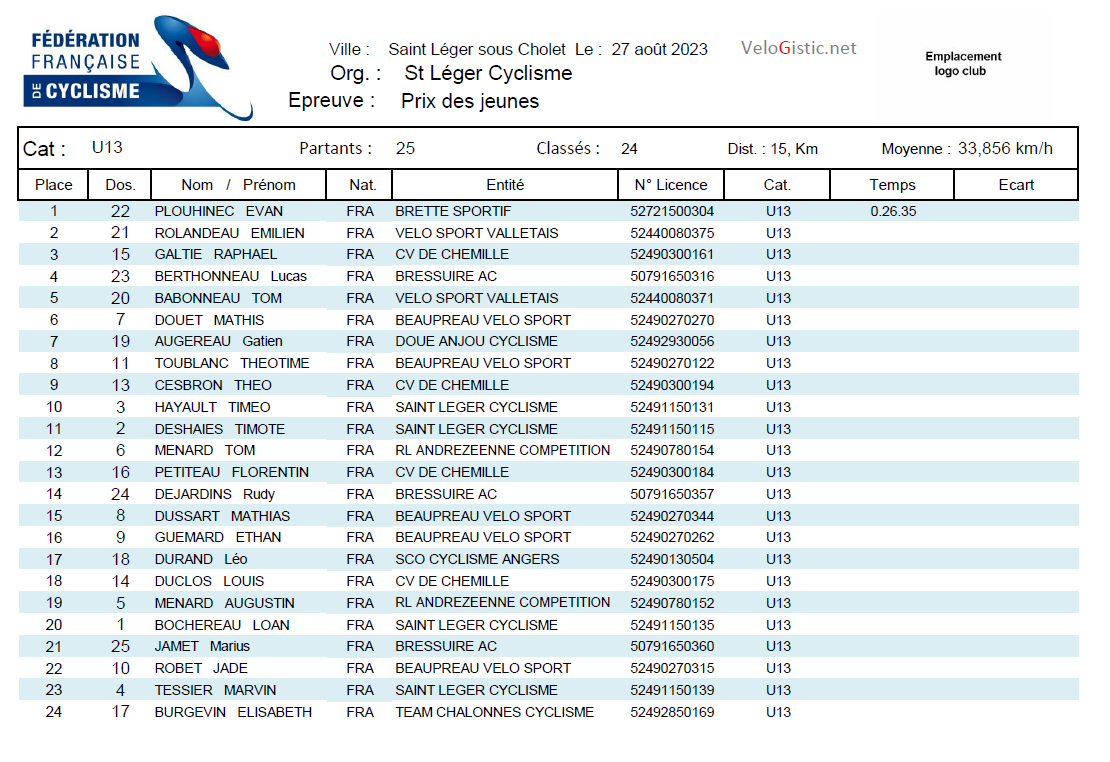
Task: Select the 'Dos.' column header
Action: [120, 185]
